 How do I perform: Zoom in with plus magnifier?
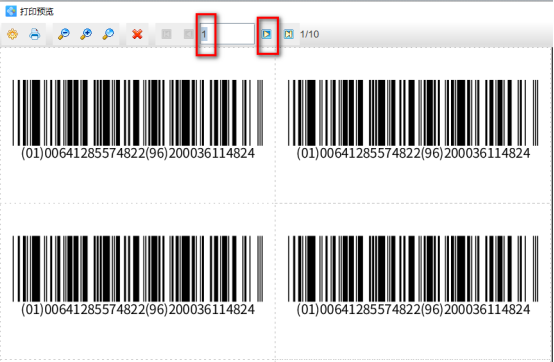86,34
